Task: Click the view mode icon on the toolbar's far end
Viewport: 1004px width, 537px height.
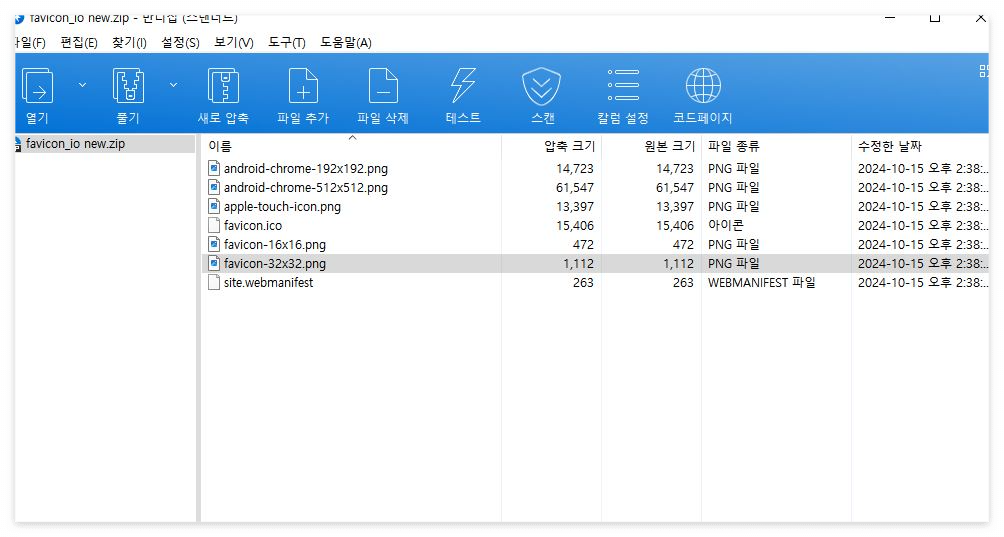Action: point(984,71)
